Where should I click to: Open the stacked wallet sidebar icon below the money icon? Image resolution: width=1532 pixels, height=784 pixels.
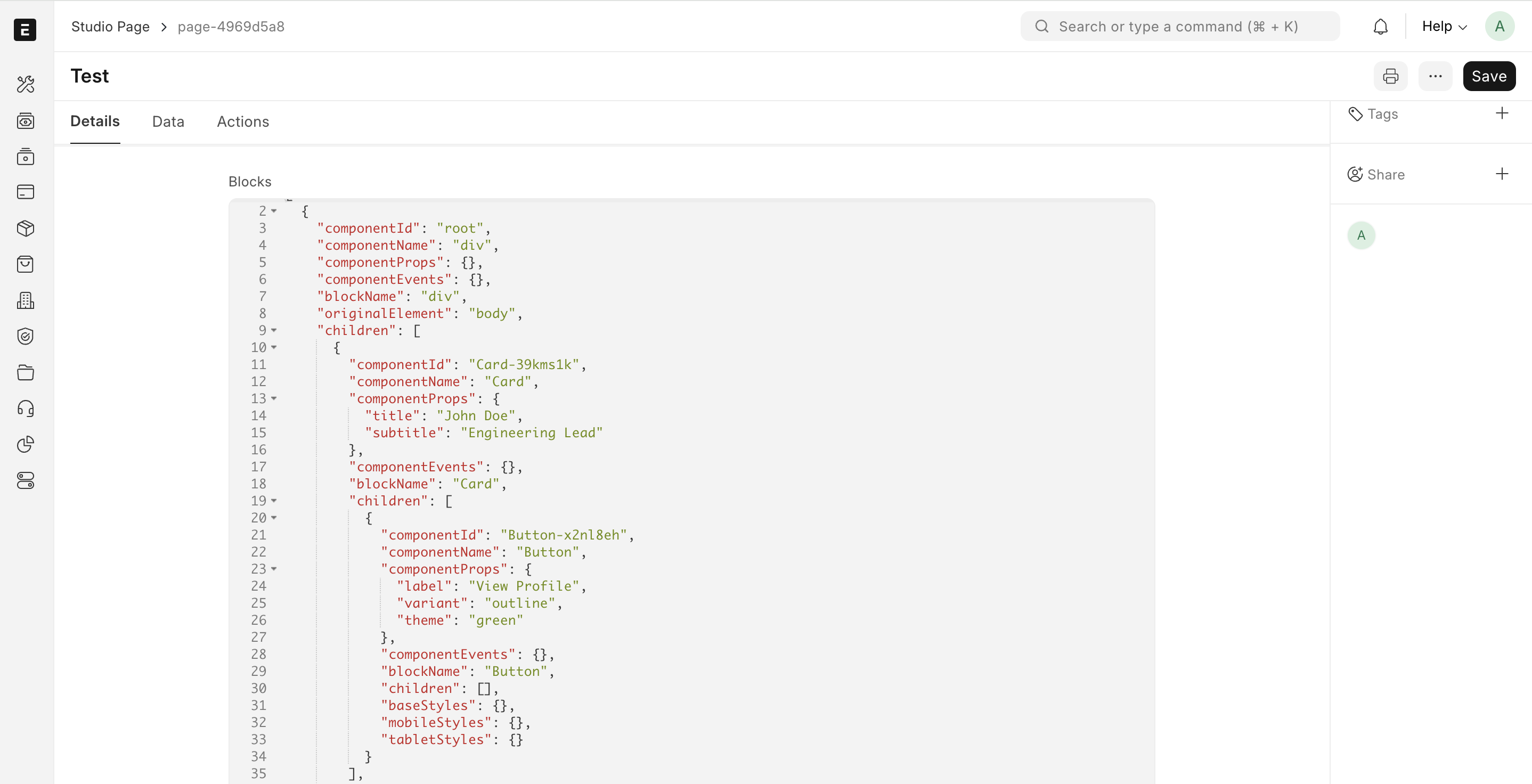click(26, 157)
